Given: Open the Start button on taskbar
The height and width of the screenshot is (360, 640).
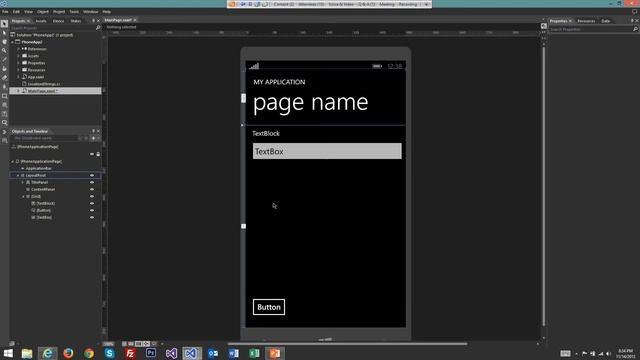Looking at the screenshot, I should point(8,353).
